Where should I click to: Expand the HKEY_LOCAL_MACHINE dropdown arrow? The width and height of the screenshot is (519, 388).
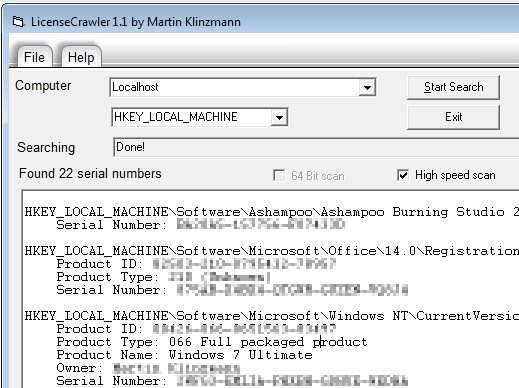pos(279,117)
